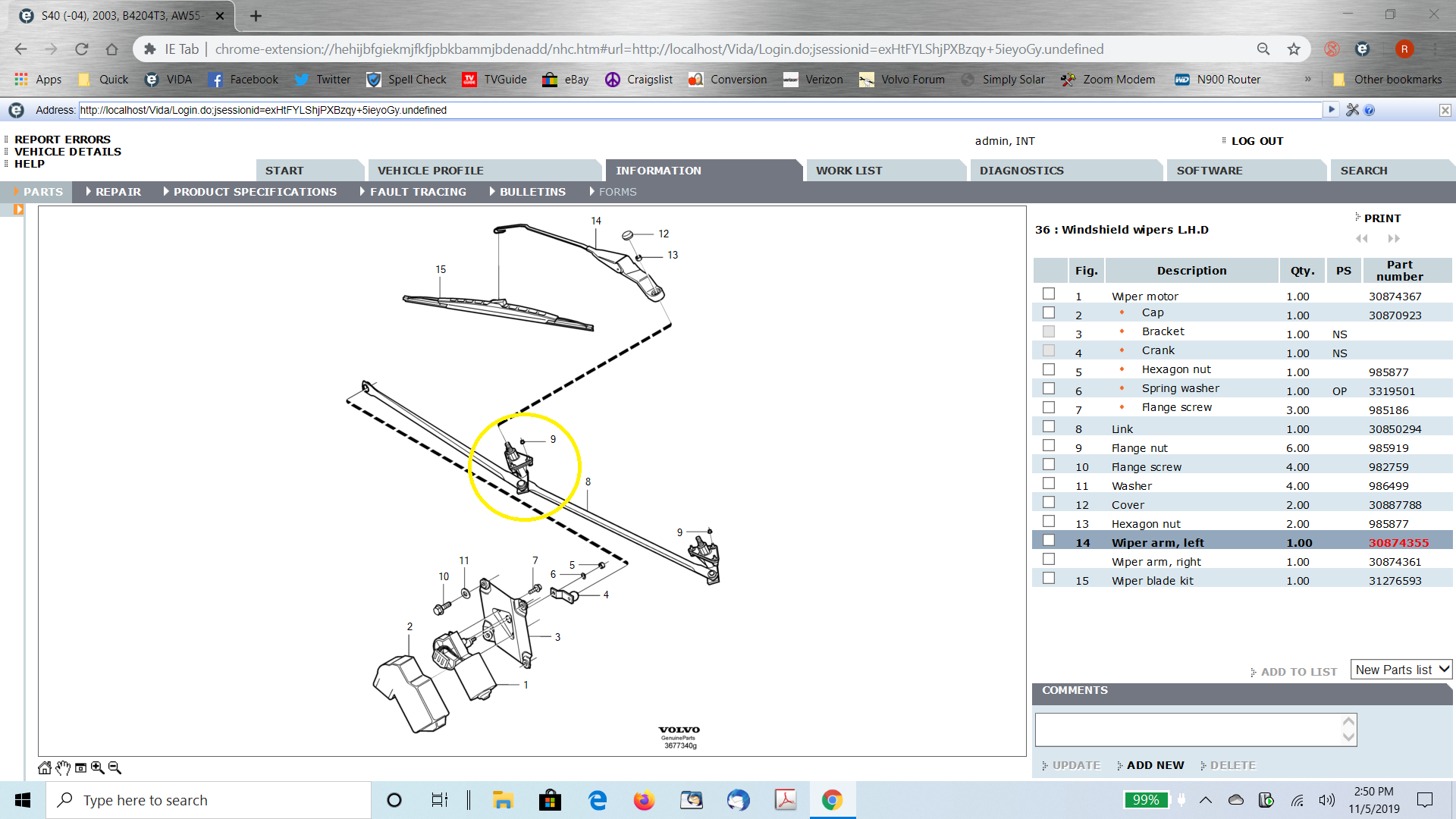Select checkbox for Link part row
Image resolution: width=1456 pixels, height=819 pixels.
tap(1049, 426)
